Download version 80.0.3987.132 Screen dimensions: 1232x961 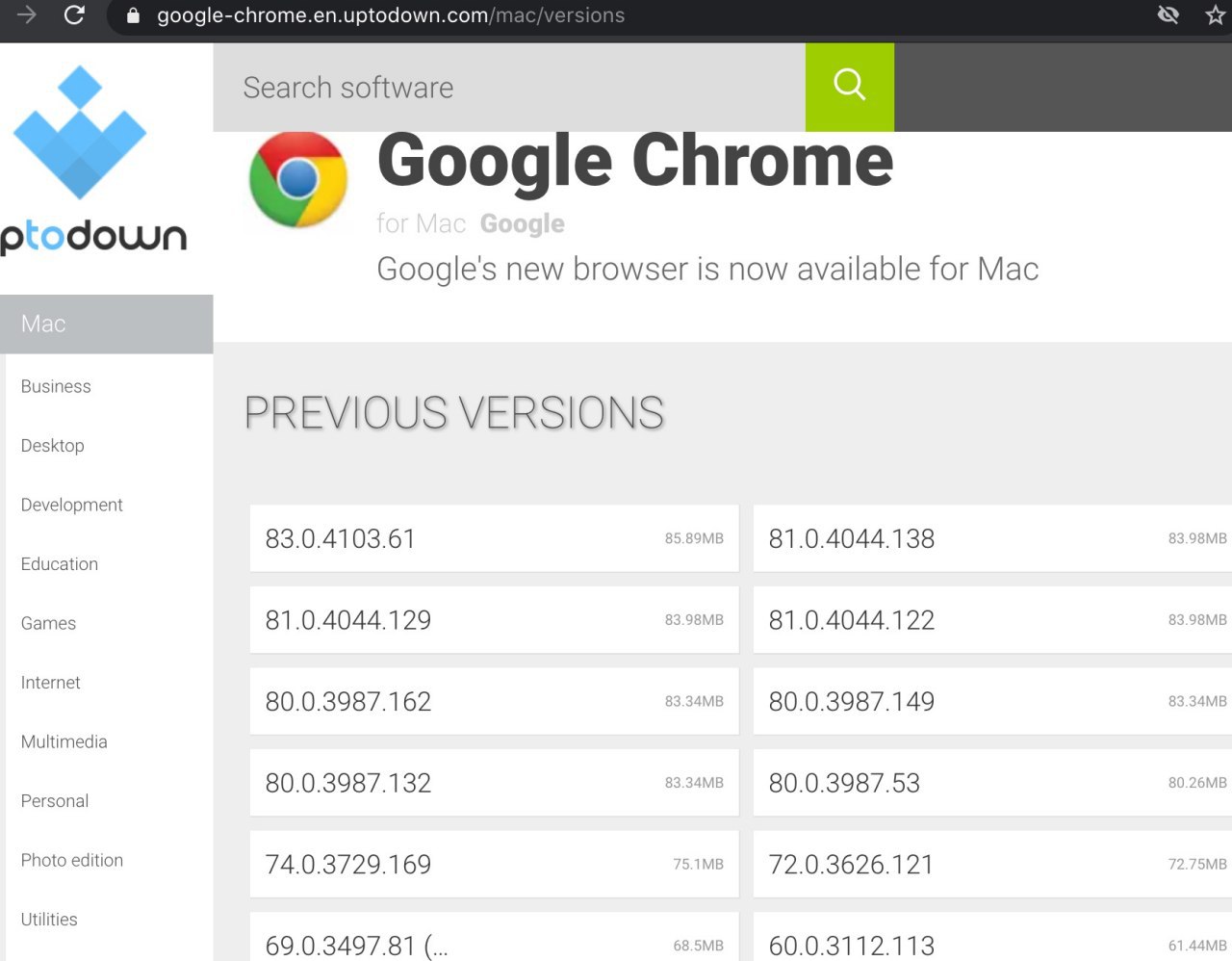tap(494, 783)
